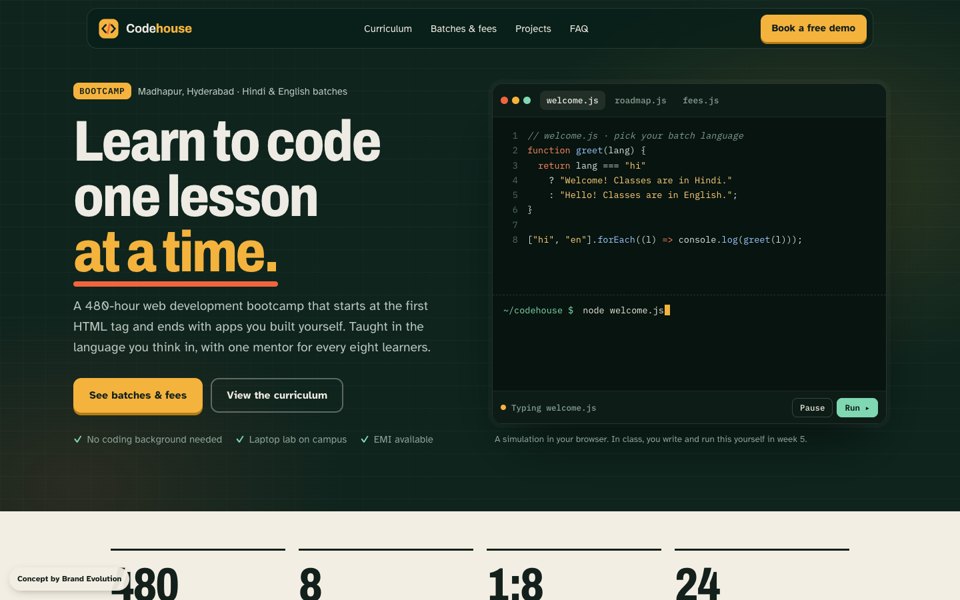The height and width of the screenshot is (600, 960).
Task: Click the checkmark beside Laptop lab on campus
Action: click(240, 439)
